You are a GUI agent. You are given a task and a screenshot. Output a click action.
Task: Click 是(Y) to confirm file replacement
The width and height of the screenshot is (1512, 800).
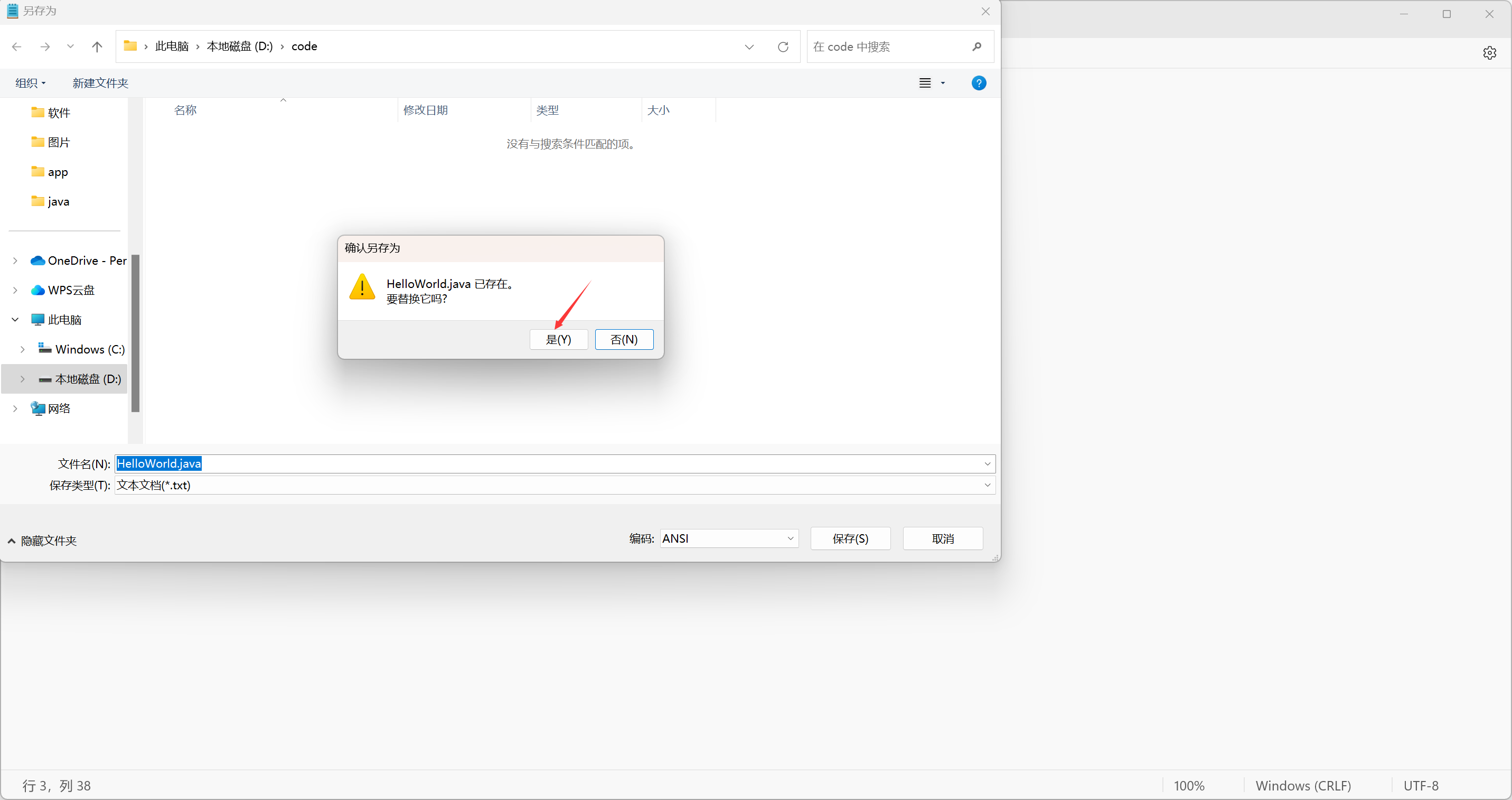pyautogui.click(x=557, y=339)
